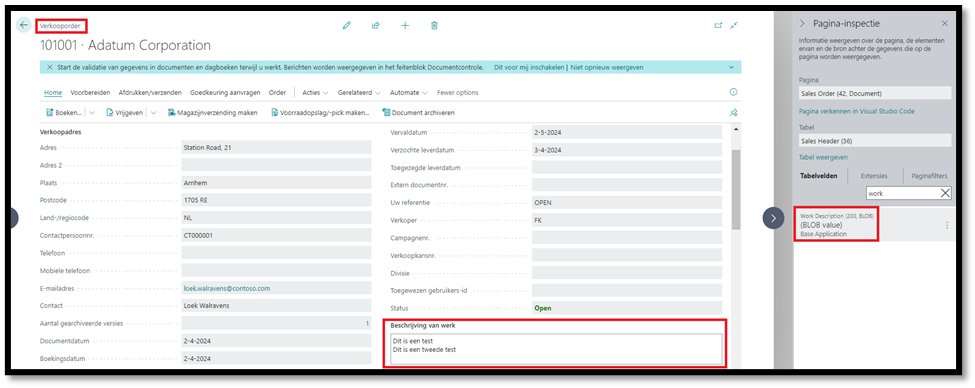Screen dimensions: 975x388
Task: Click Niet opnieuw weergeven link
Action: 606,67
